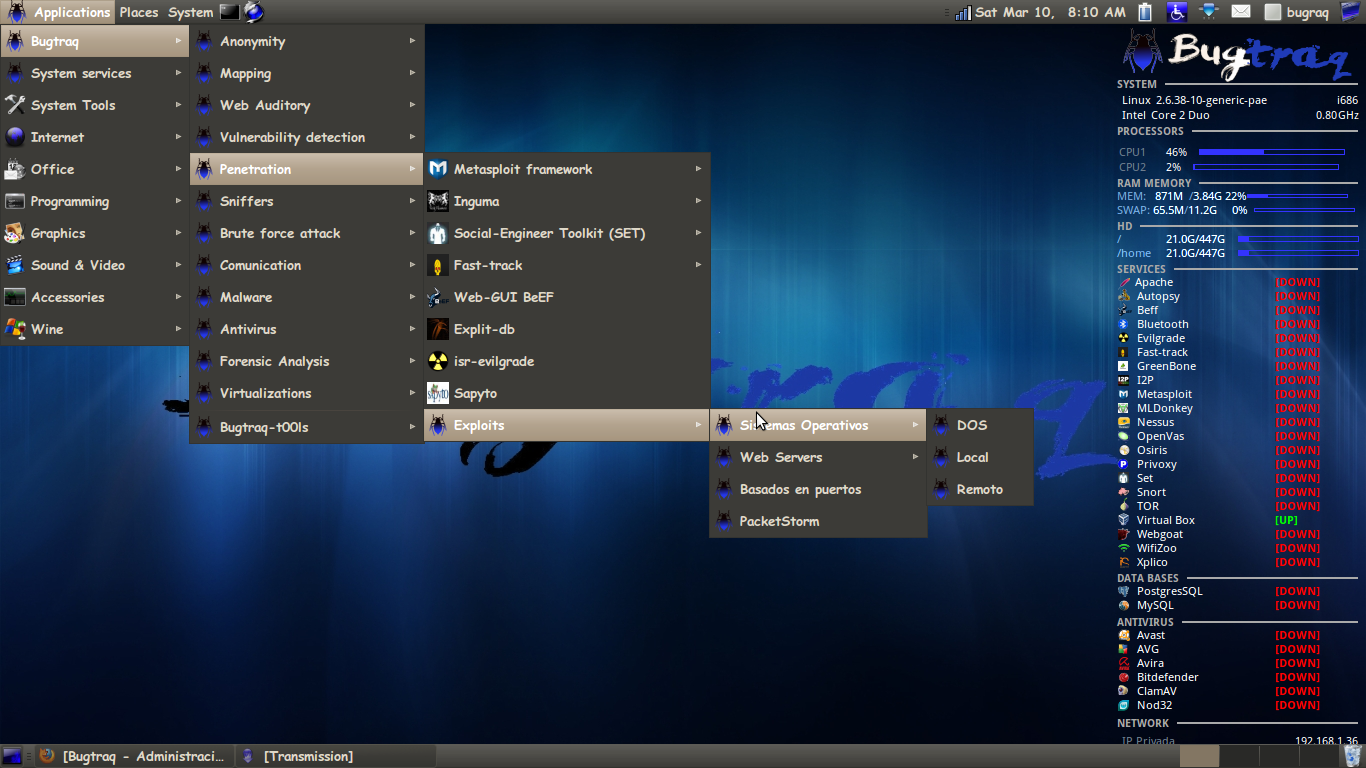Viewport: 1366px width, 768px height.
Task: Click the Virtual Box [UP] status
Action: click(1286, 520)
